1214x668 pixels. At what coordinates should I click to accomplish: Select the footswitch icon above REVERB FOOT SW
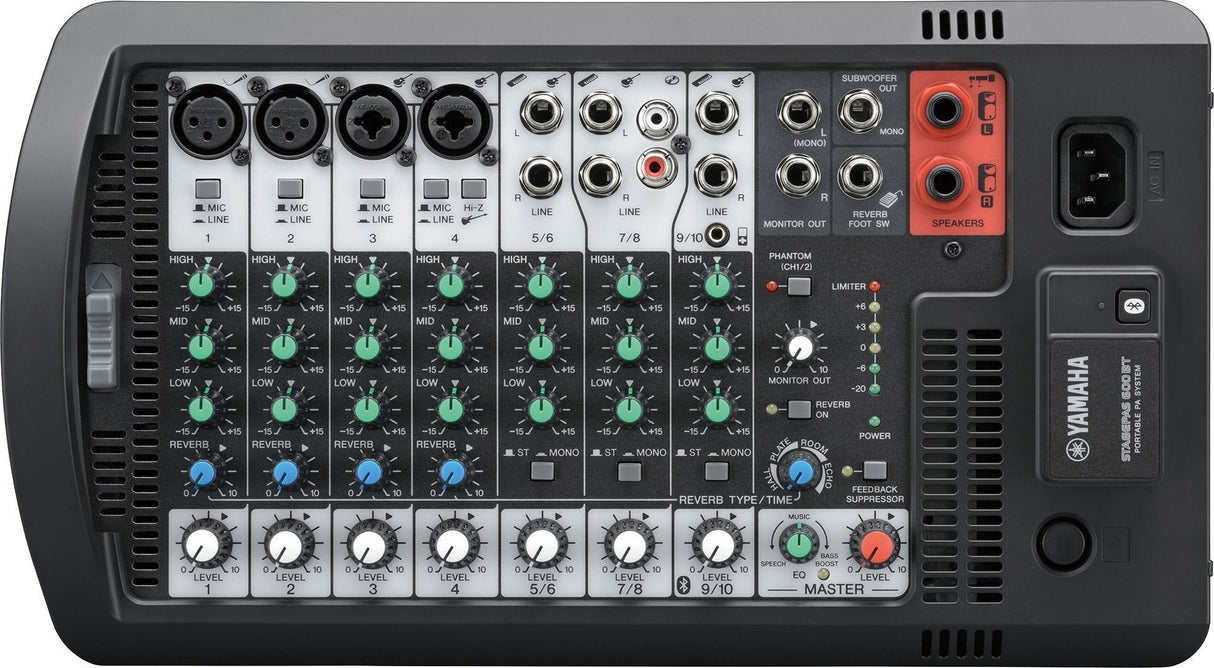point(889,199)
